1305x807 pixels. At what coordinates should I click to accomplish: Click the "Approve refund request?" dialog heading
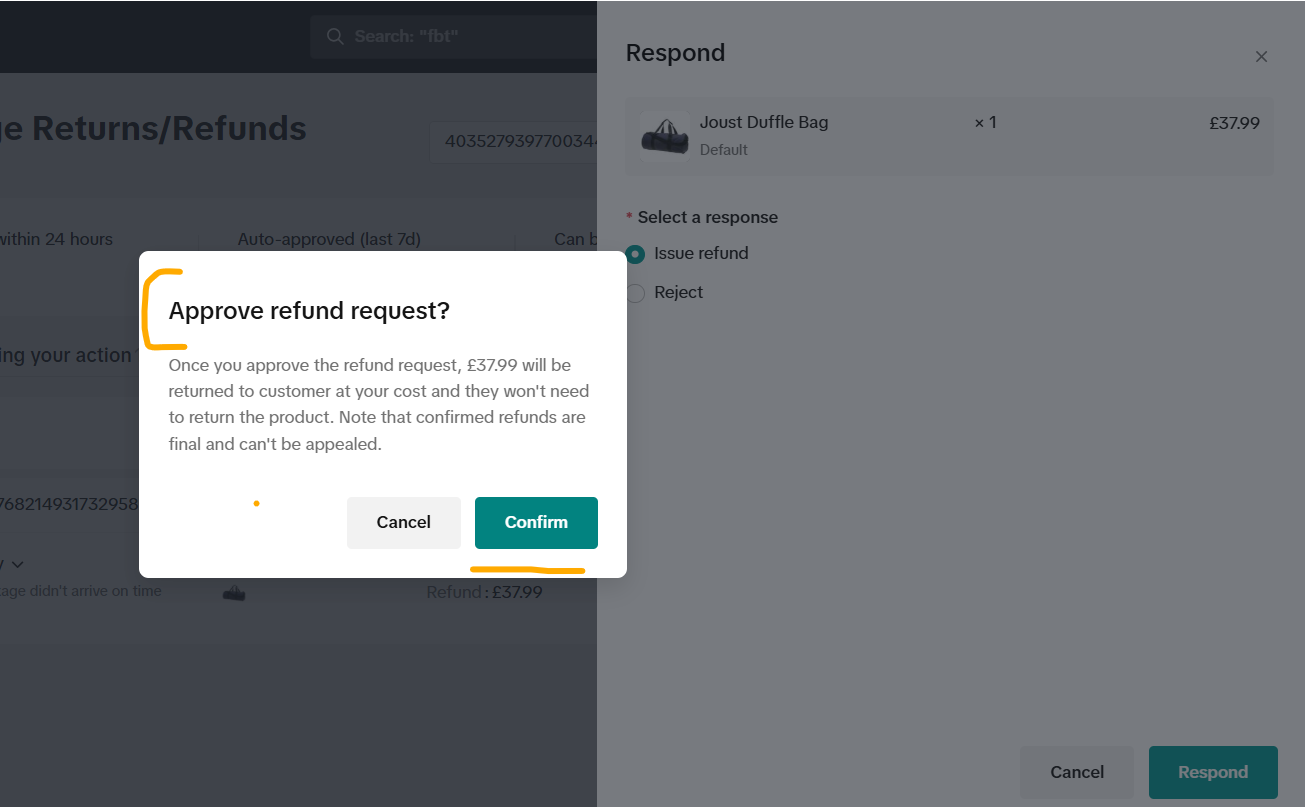pos(309,311)
